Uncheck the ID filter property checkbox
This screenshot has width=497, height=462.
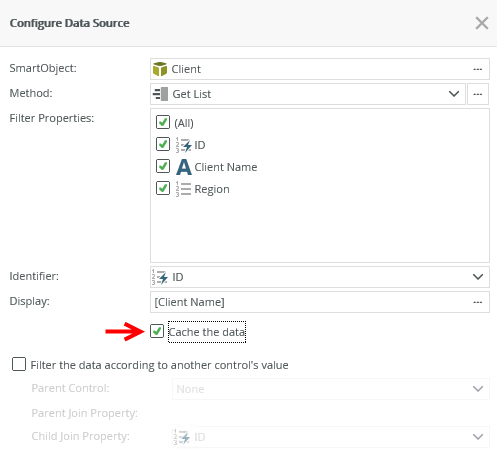pos(163,144)
